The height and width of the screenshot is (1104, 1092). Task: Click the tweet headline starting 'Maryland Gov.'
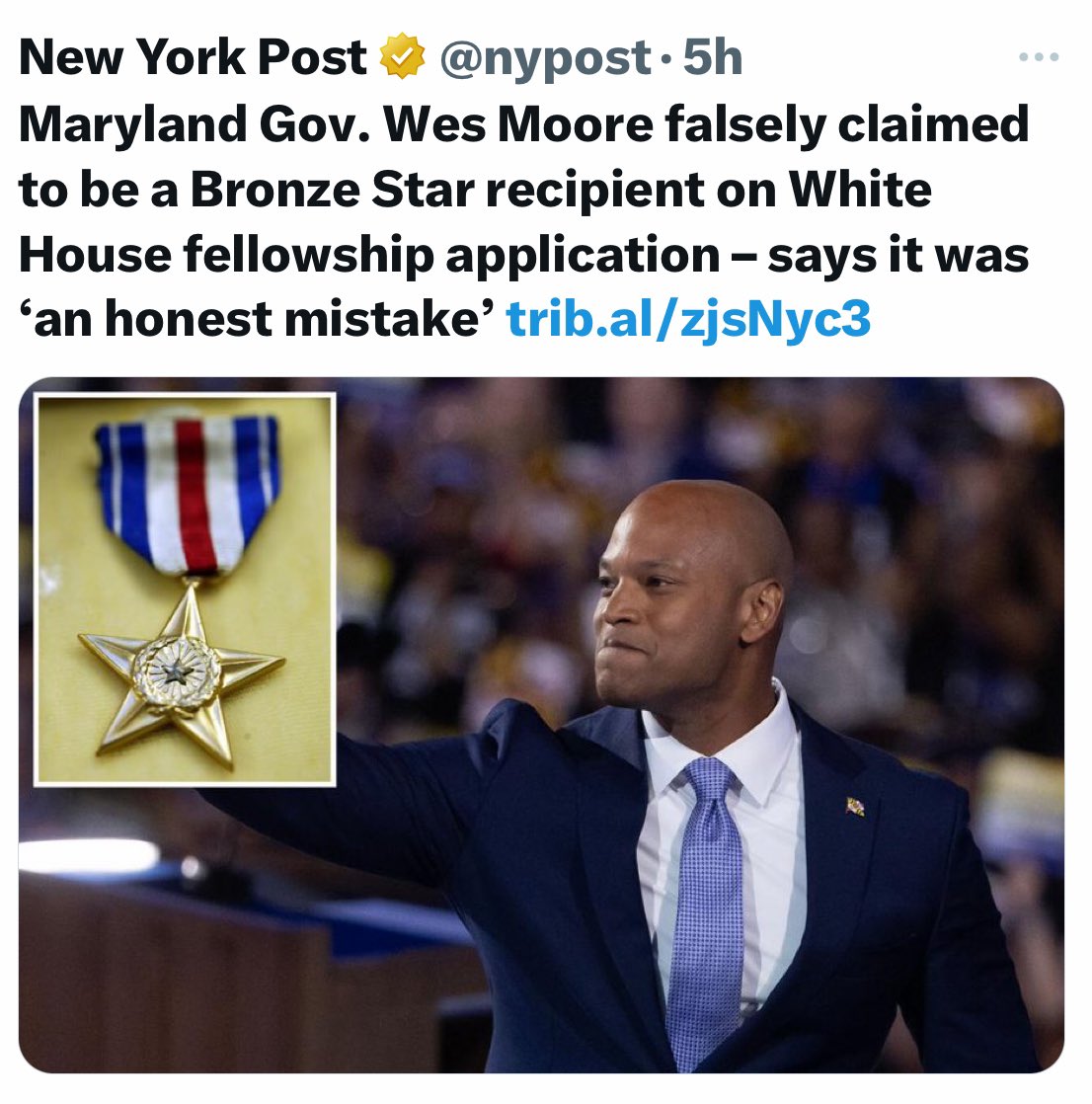[x=523, y=124]
